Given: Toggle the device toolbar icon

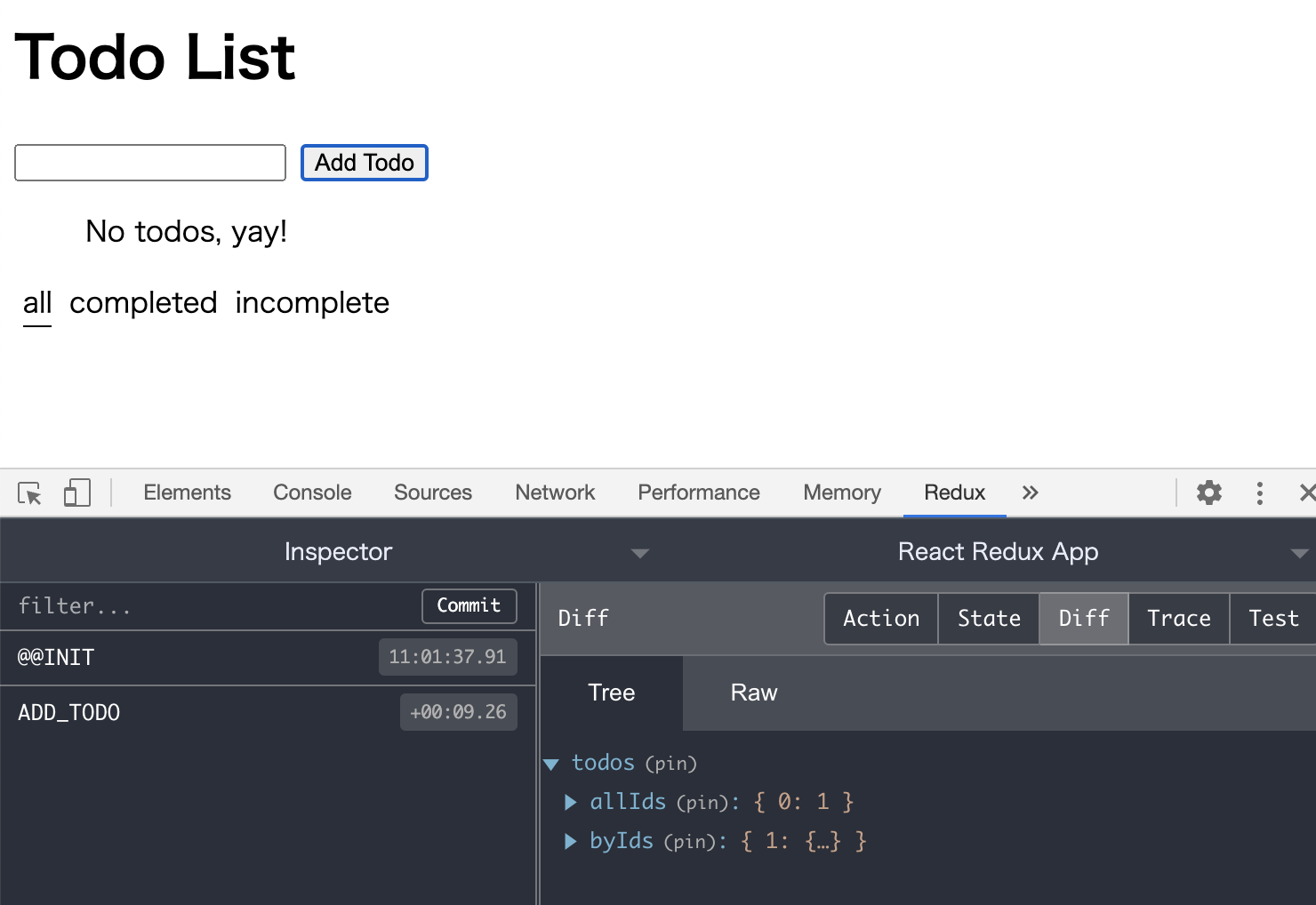Looking at the screenshot, I should [x=77, y=493].
